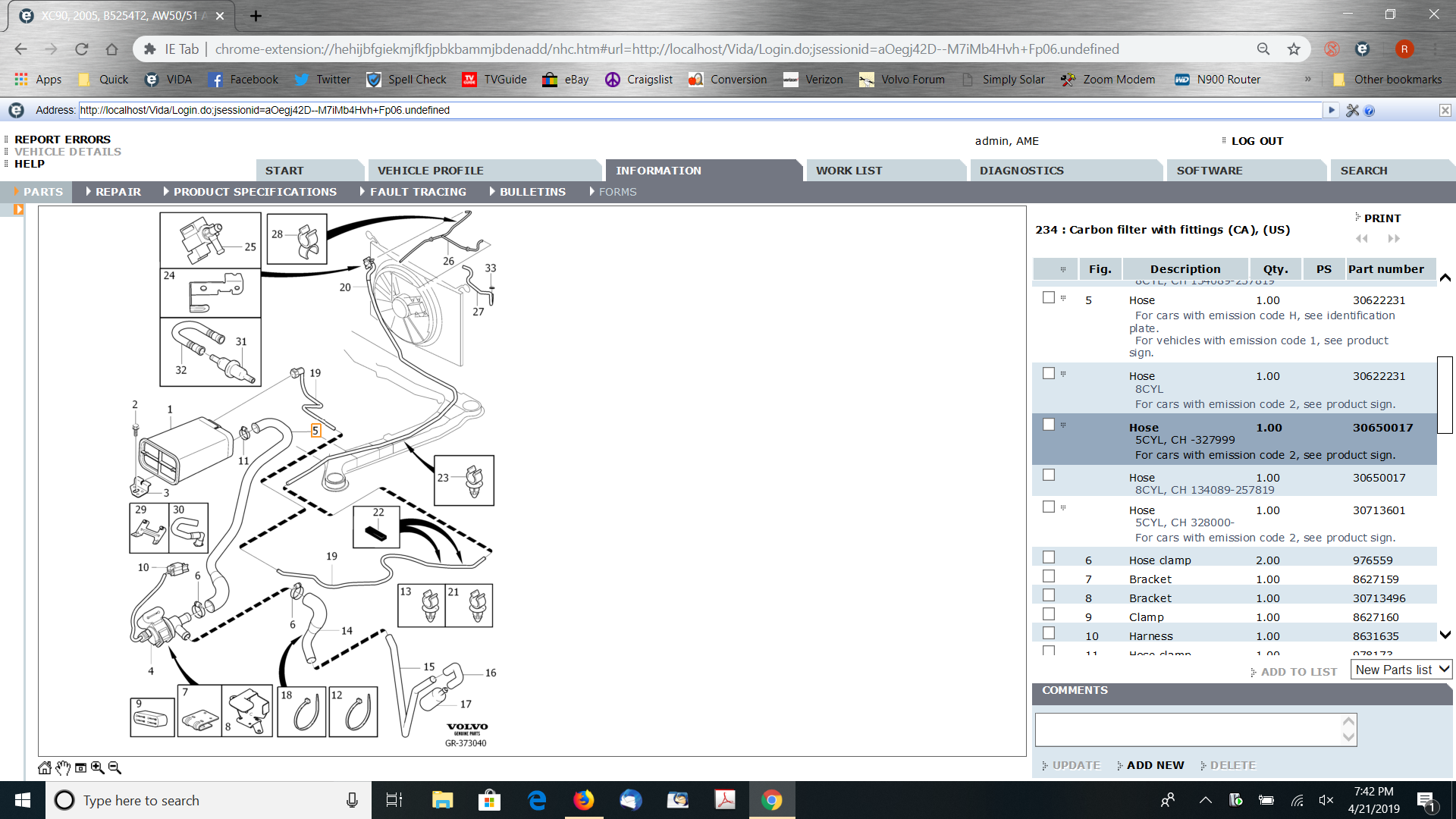Go to the previous parts page arrow
The height and width of the screenshot is (819, 1456).
point(1362,239)
